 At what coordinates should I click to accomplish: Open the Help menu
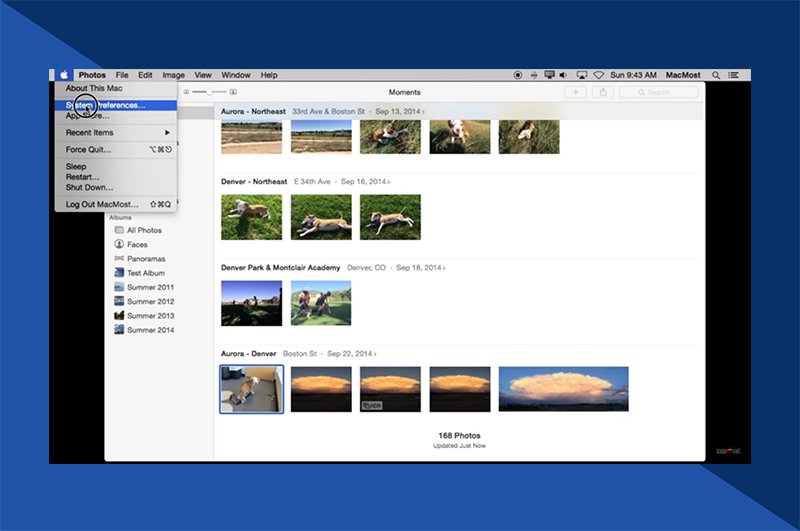[269, 75]
